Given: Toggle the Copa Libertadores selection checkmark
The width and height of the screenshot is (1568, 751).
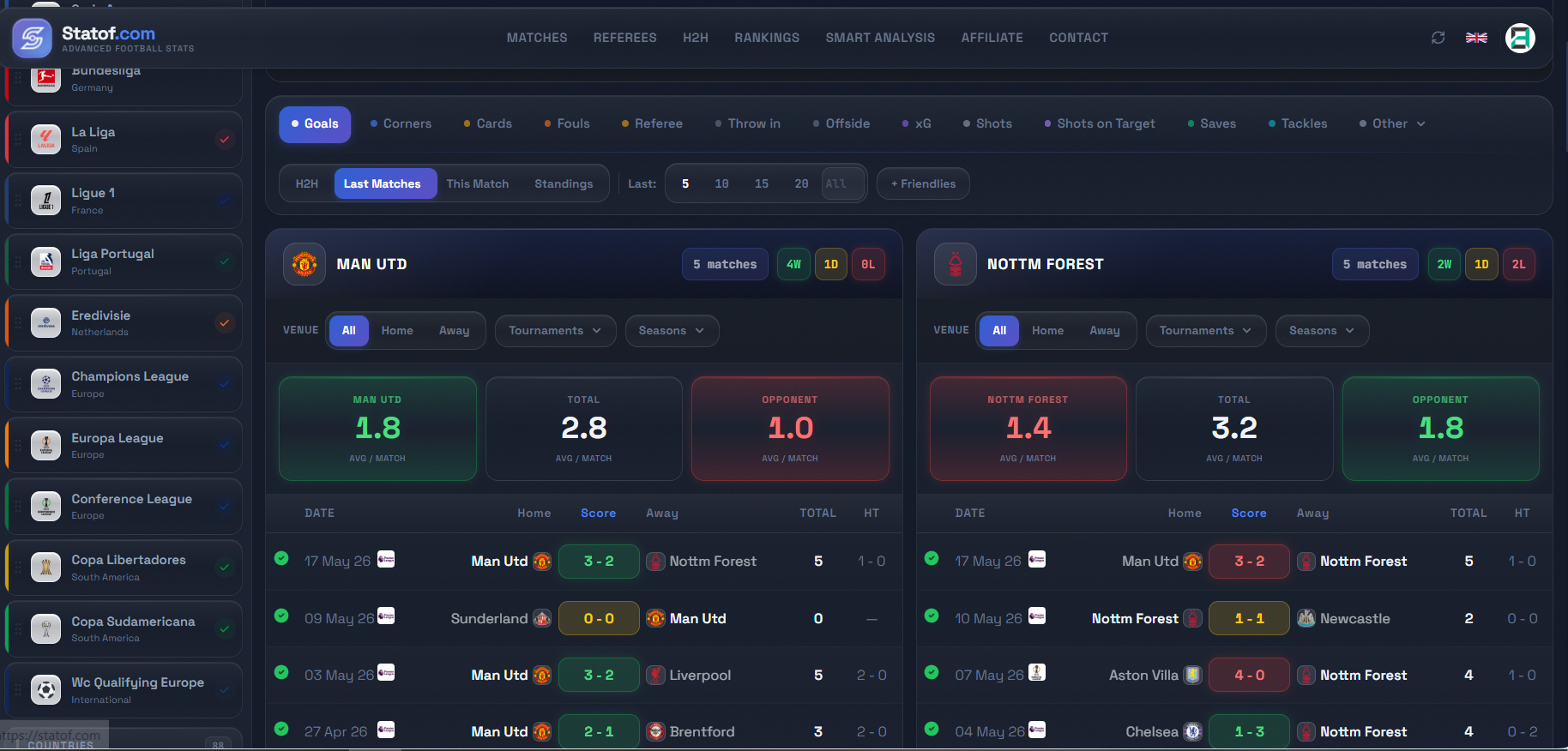Looking at the screenshot, I should tap(225, 568).
